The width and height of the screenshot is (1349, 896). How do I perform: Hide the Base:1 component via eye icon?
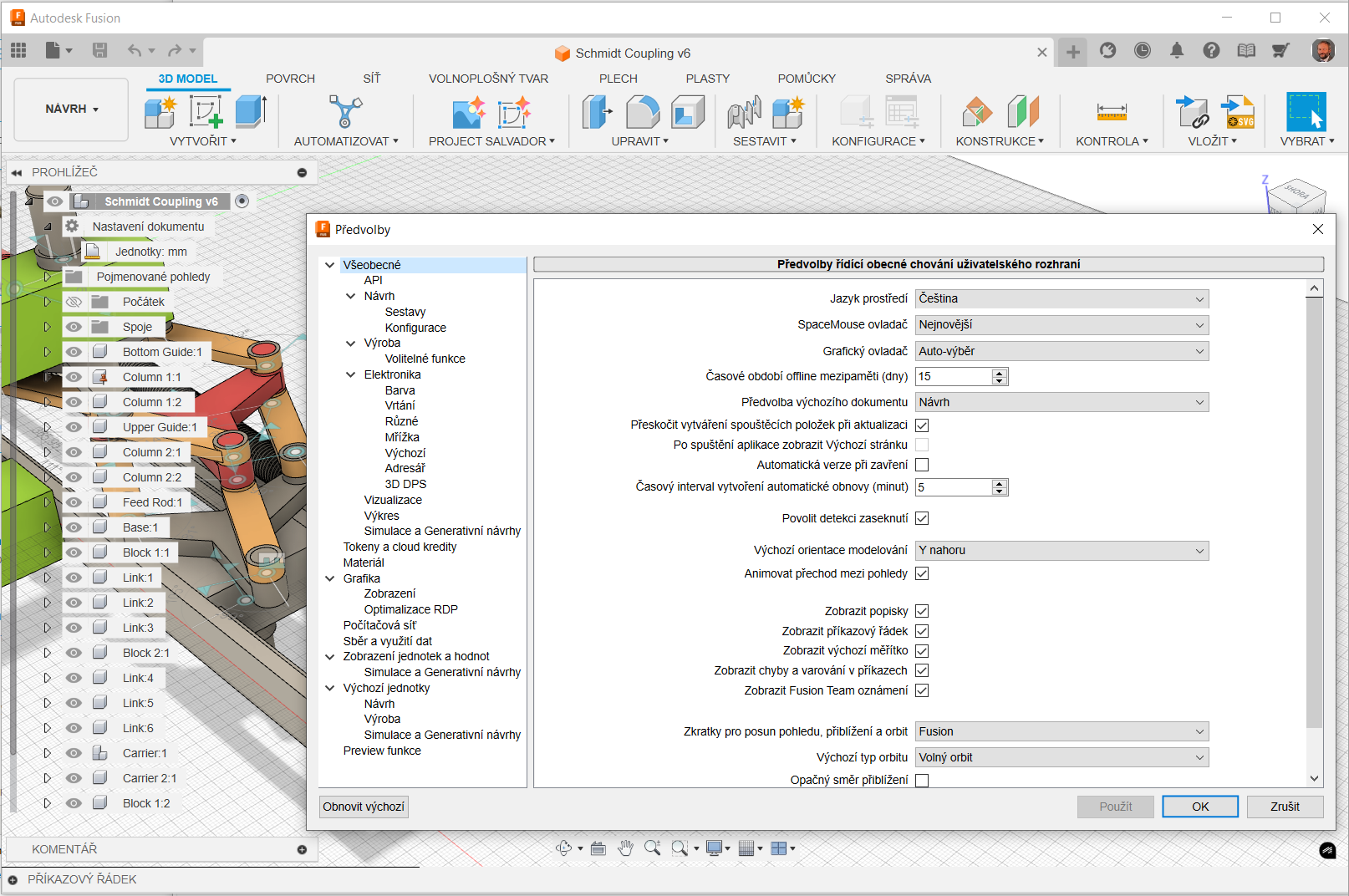click(74, 527)
